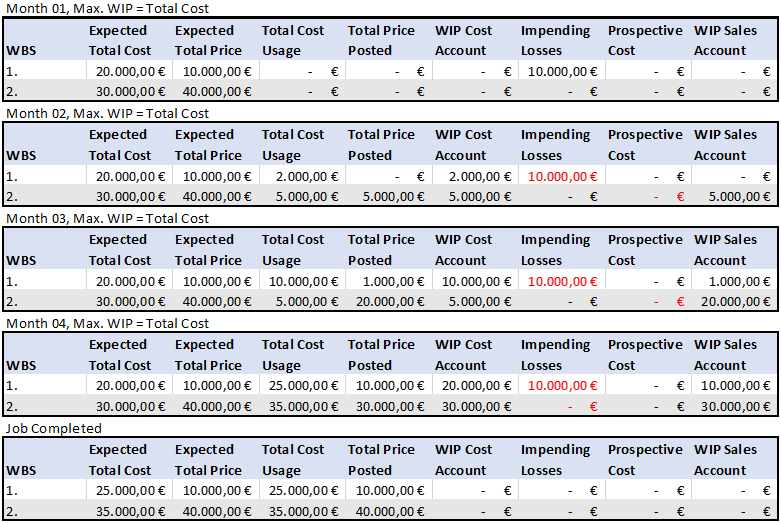
Task: Select red Impending Losses value in Month 02
Action: click(559, 176)
